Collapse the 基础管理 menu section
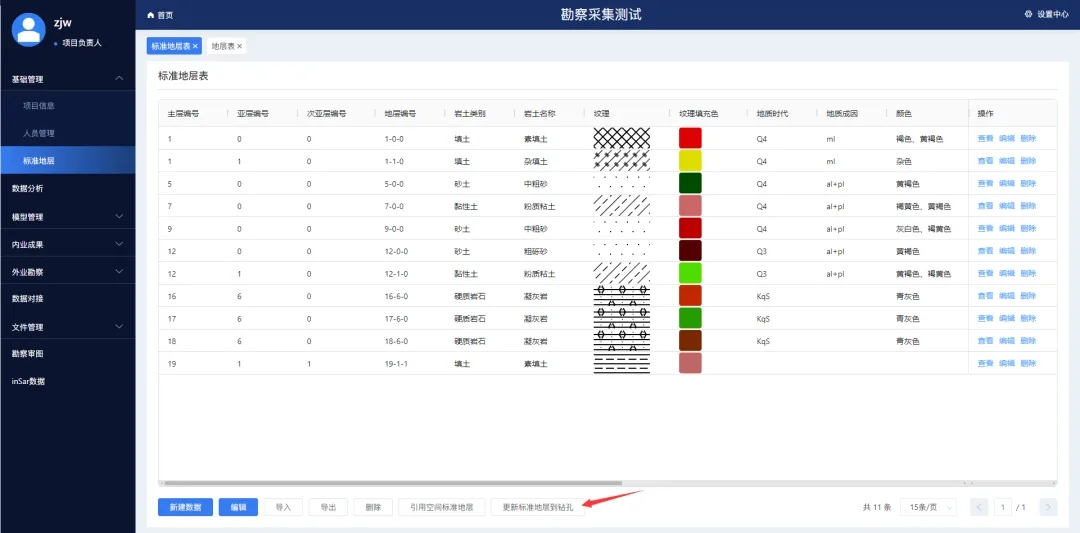Image resolution: width=1080 pixels, height=533 pixels. (x=119, y=78)
